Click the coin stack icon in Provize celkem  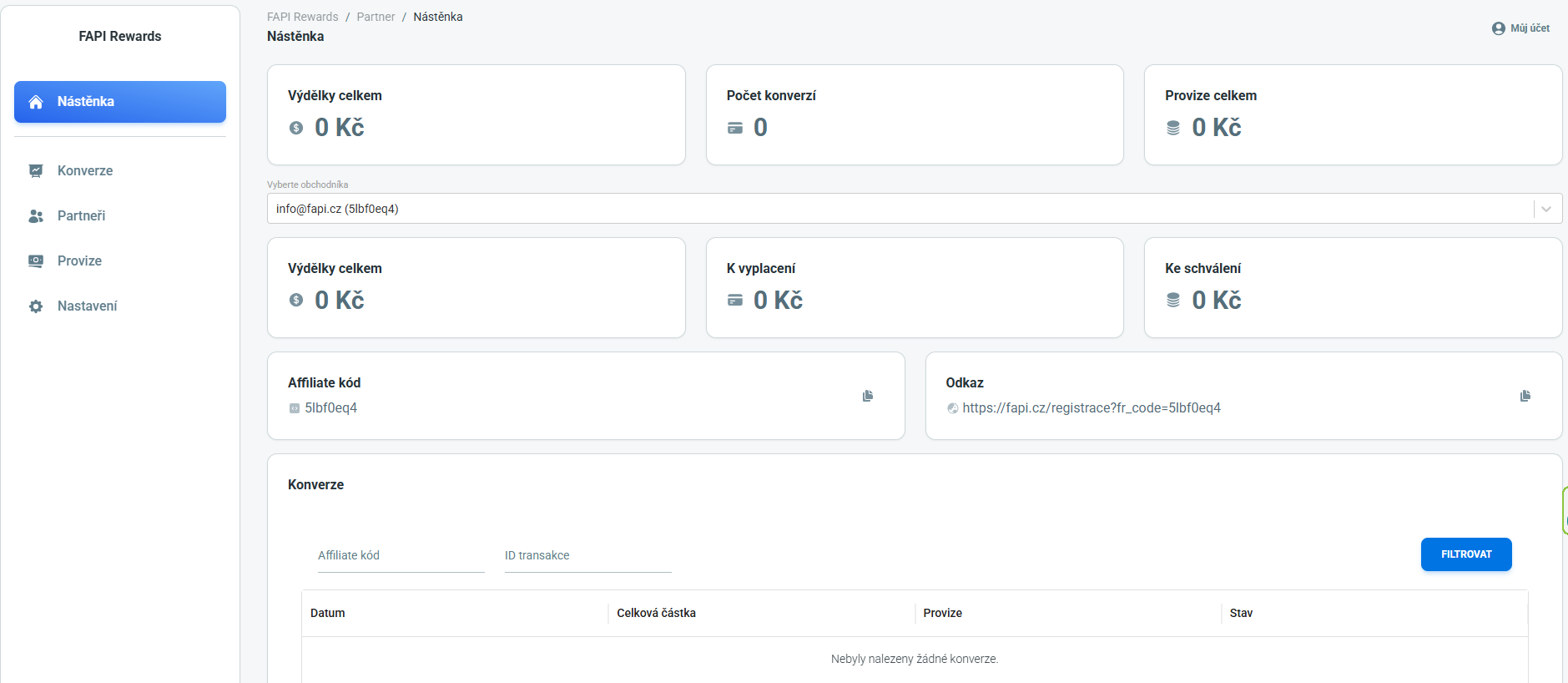tap(1173, 128)
